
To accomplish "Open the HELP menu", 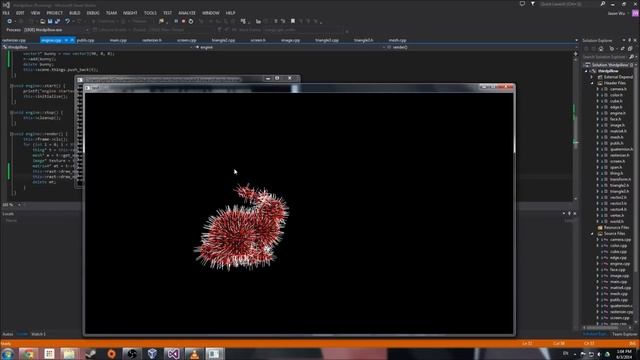I will coord(231,13).
